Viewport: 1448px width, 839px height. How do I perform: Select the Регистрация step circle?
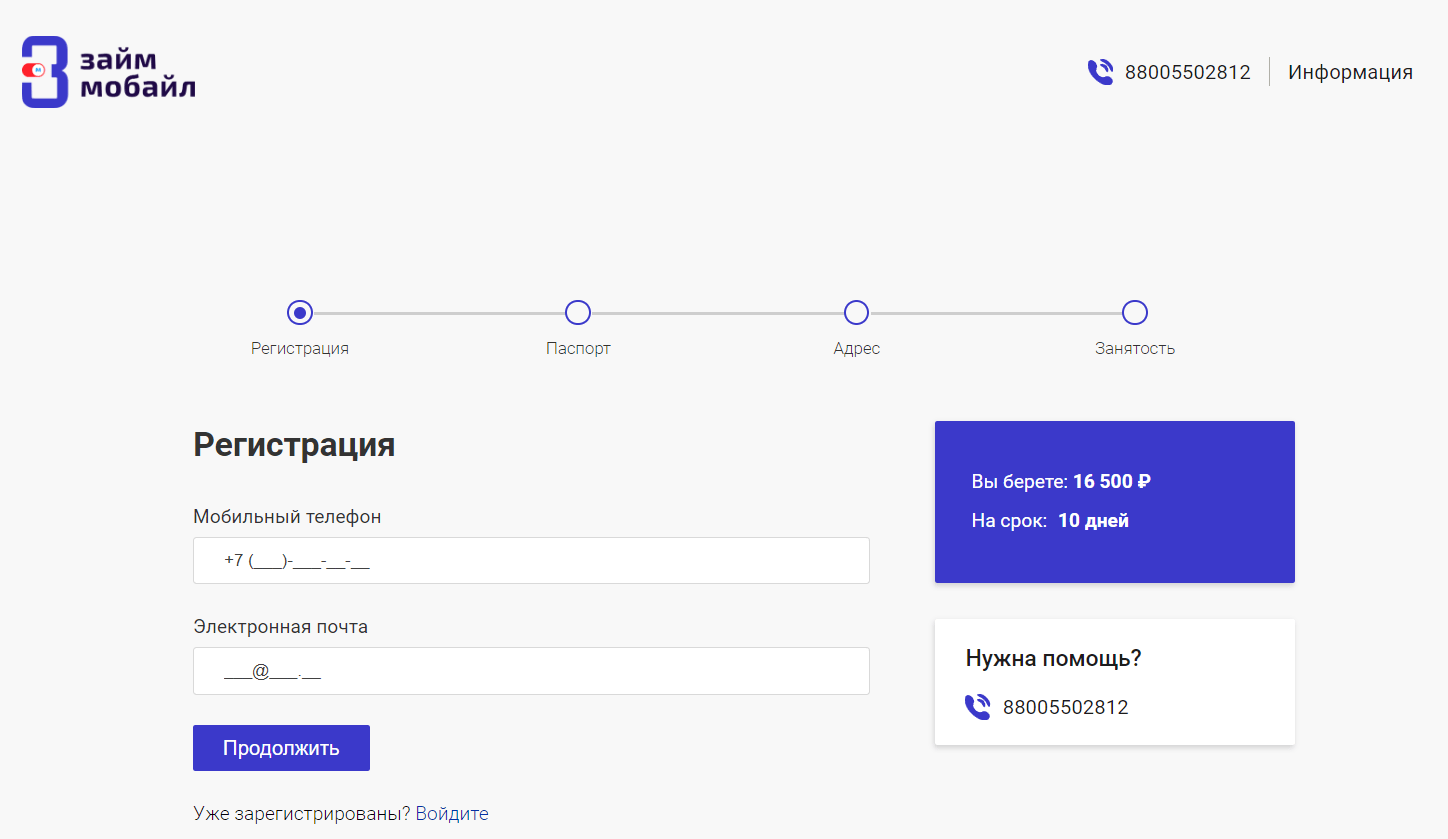300,313
